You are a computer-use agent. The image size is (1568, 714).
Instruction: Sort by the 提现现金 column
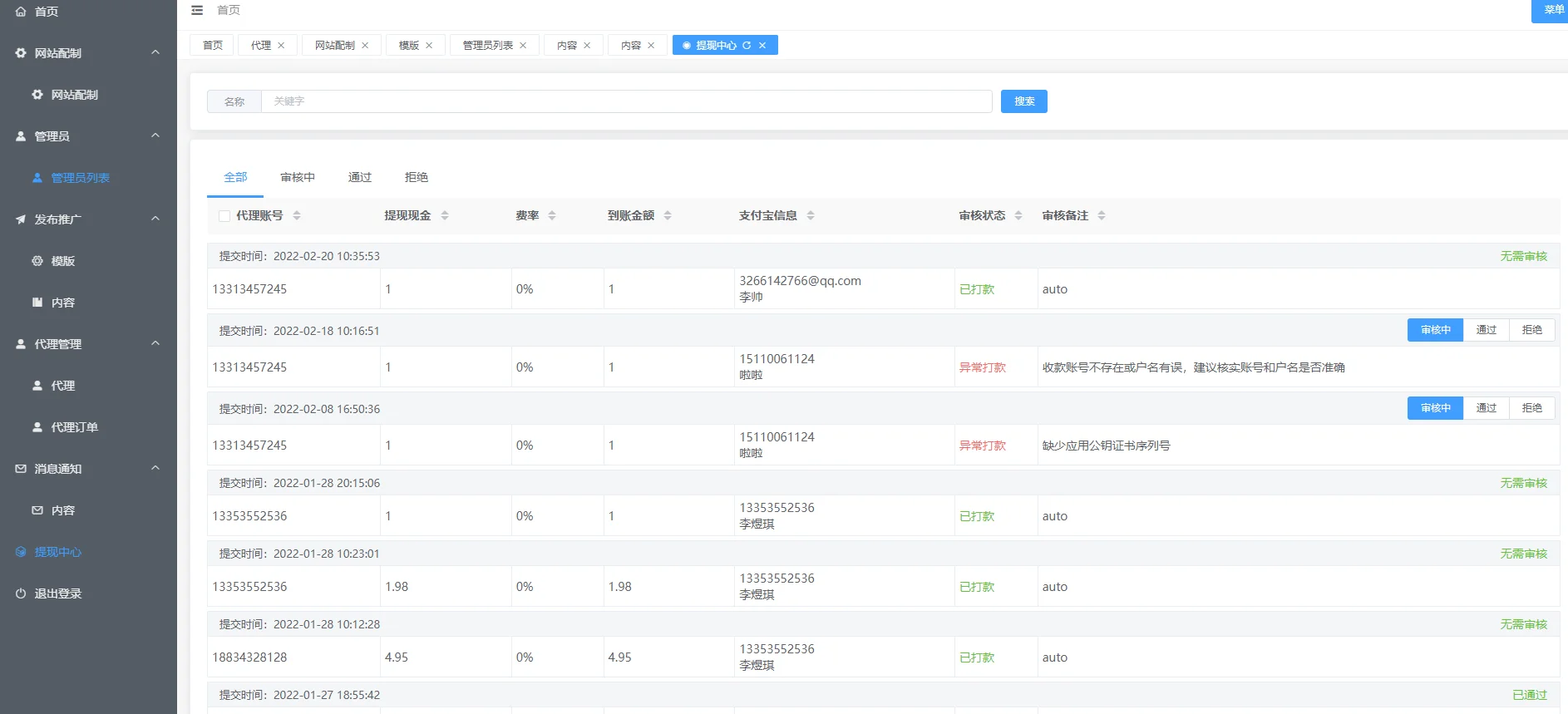pyautogui.click(x=445, y=216)
